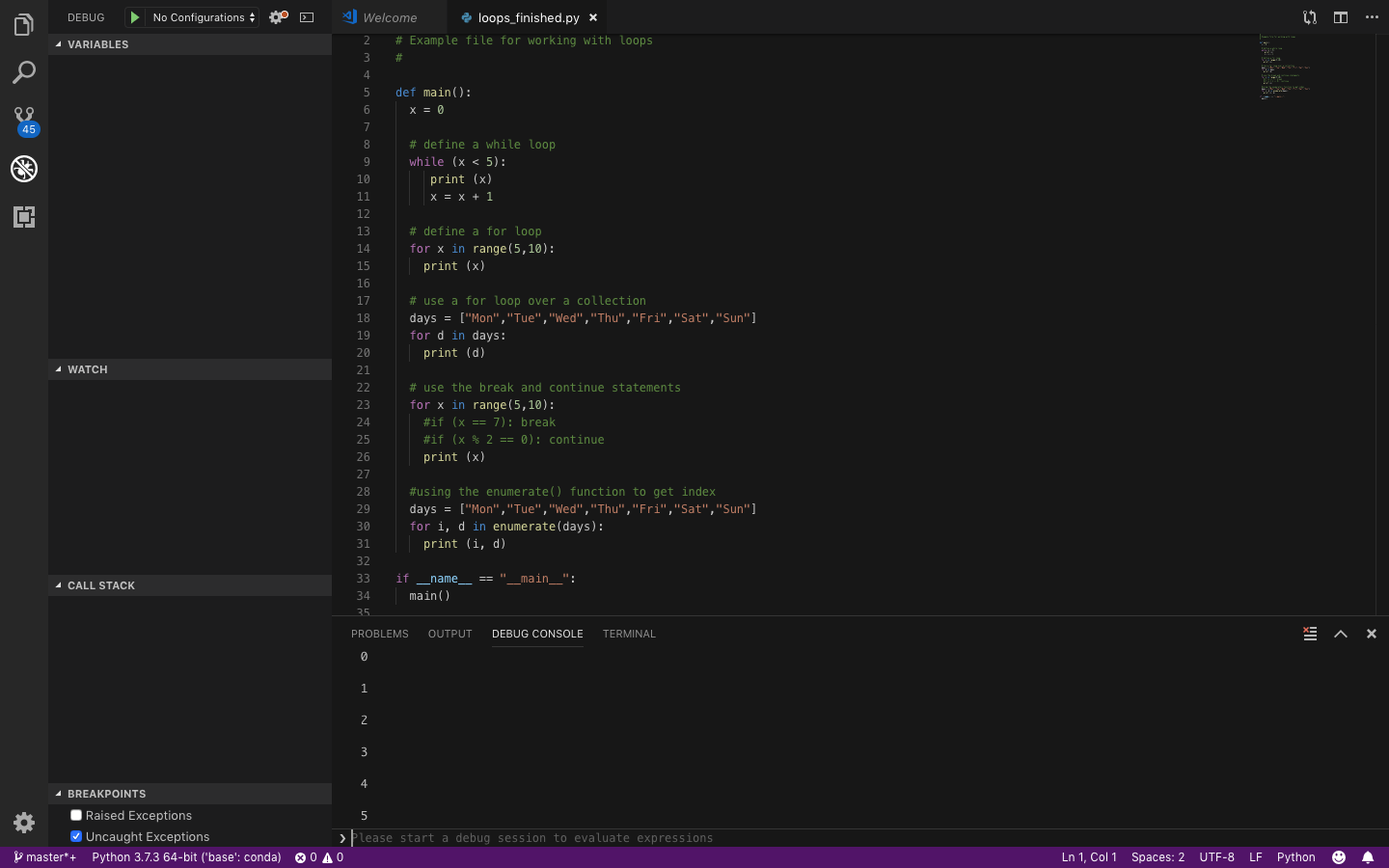Disable the Uncaught Exceptions breakpoint
This screenshot has width=1389, height=868.
(x=75, y=836)
